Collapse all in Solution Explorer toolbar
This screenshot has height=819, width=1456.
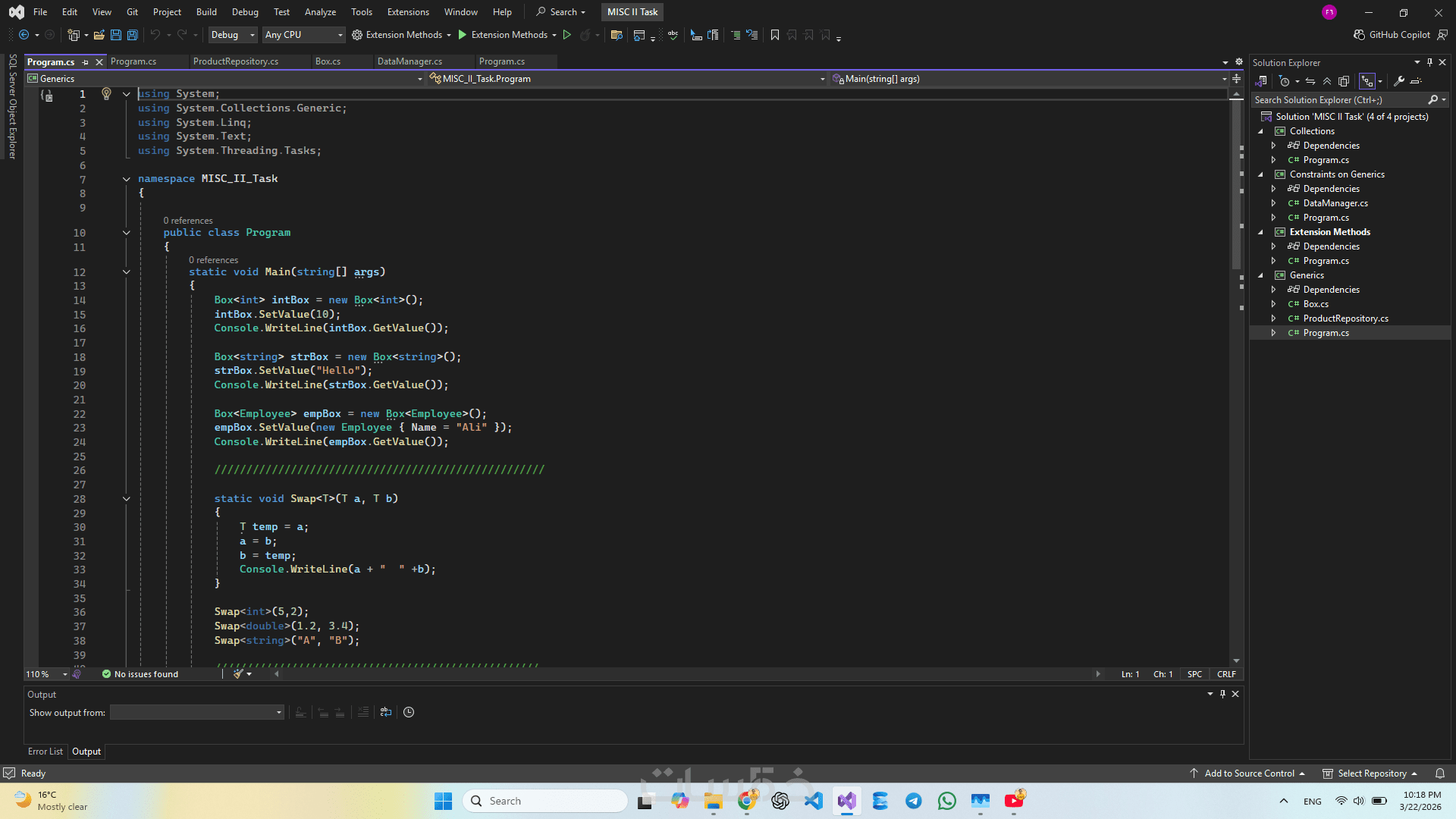[x=1327, y=81]
